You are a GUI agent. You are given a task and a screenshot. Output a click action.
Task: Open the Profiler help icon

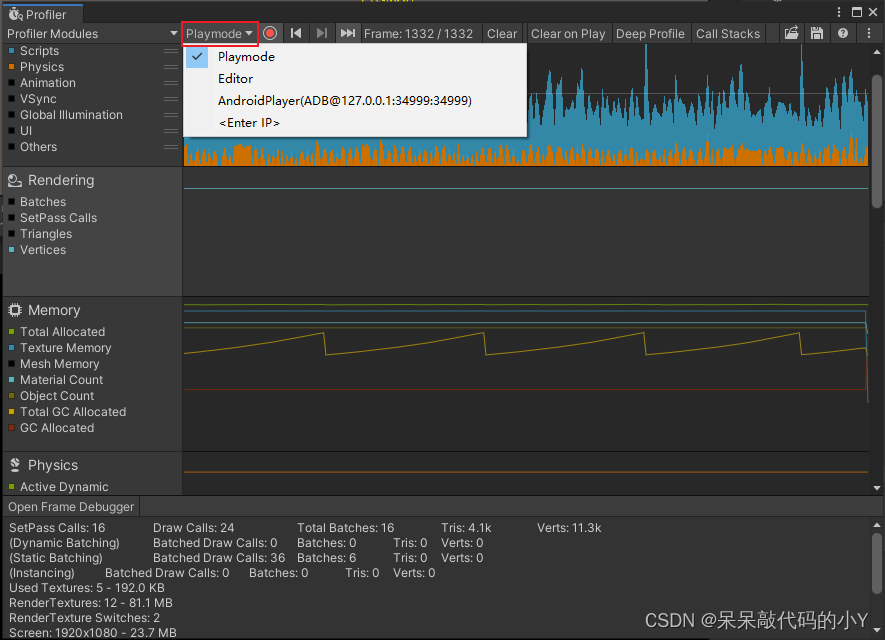click(843, 33)
